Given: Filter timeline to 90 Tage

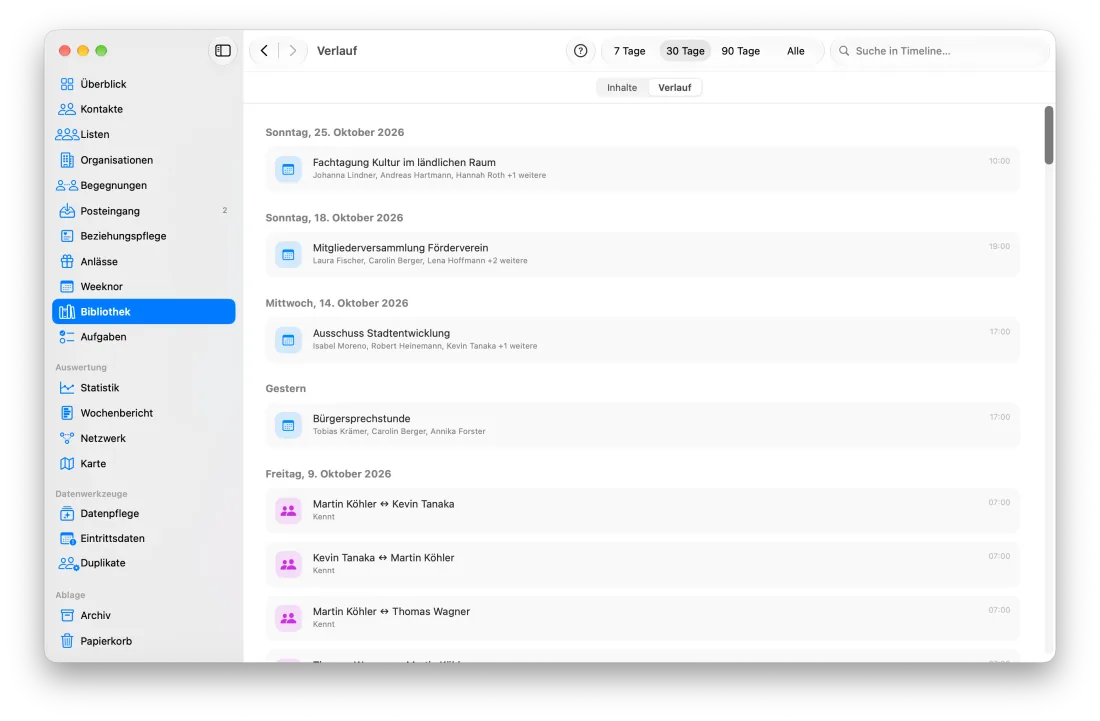Looking at the screenshot, I should (740, 51).
